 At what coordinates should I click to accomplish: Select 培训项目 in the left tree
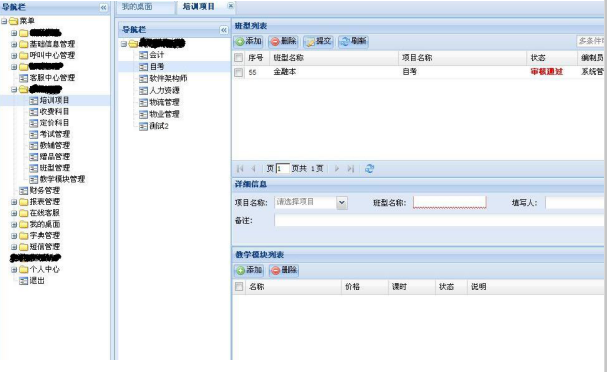54,100
